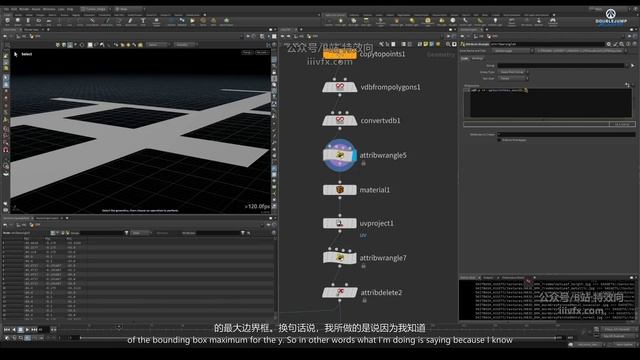Screen dimensions: 640x360
Task: Open the Group selector arrow
Action: coord(633,65)
